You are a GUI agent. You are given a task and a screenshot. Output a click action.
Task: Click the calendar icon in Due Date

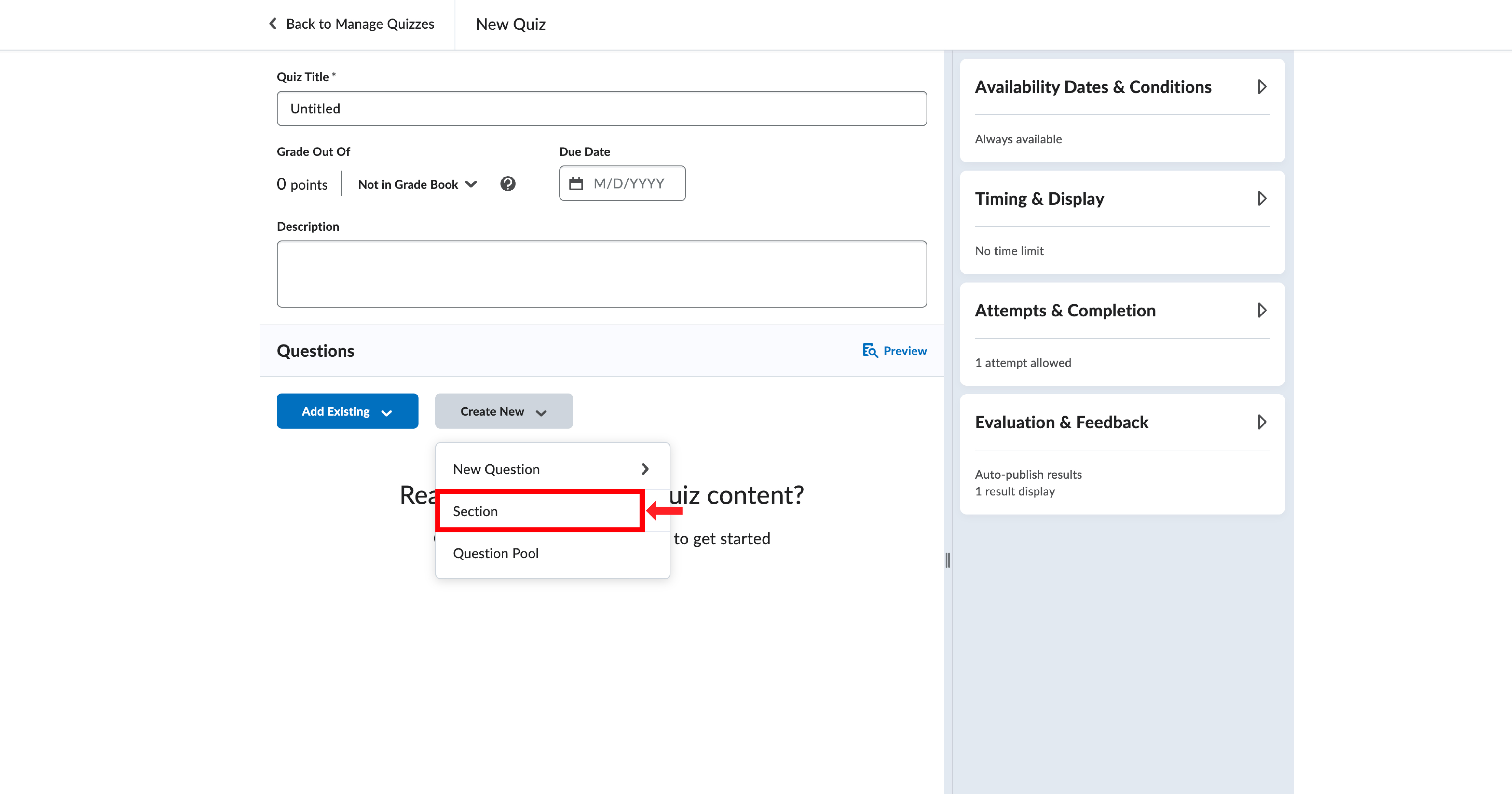tap(576, 183)
